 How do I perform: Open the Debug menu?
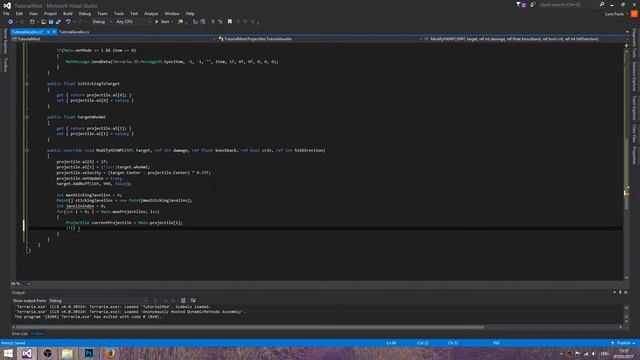coord(85,13)
